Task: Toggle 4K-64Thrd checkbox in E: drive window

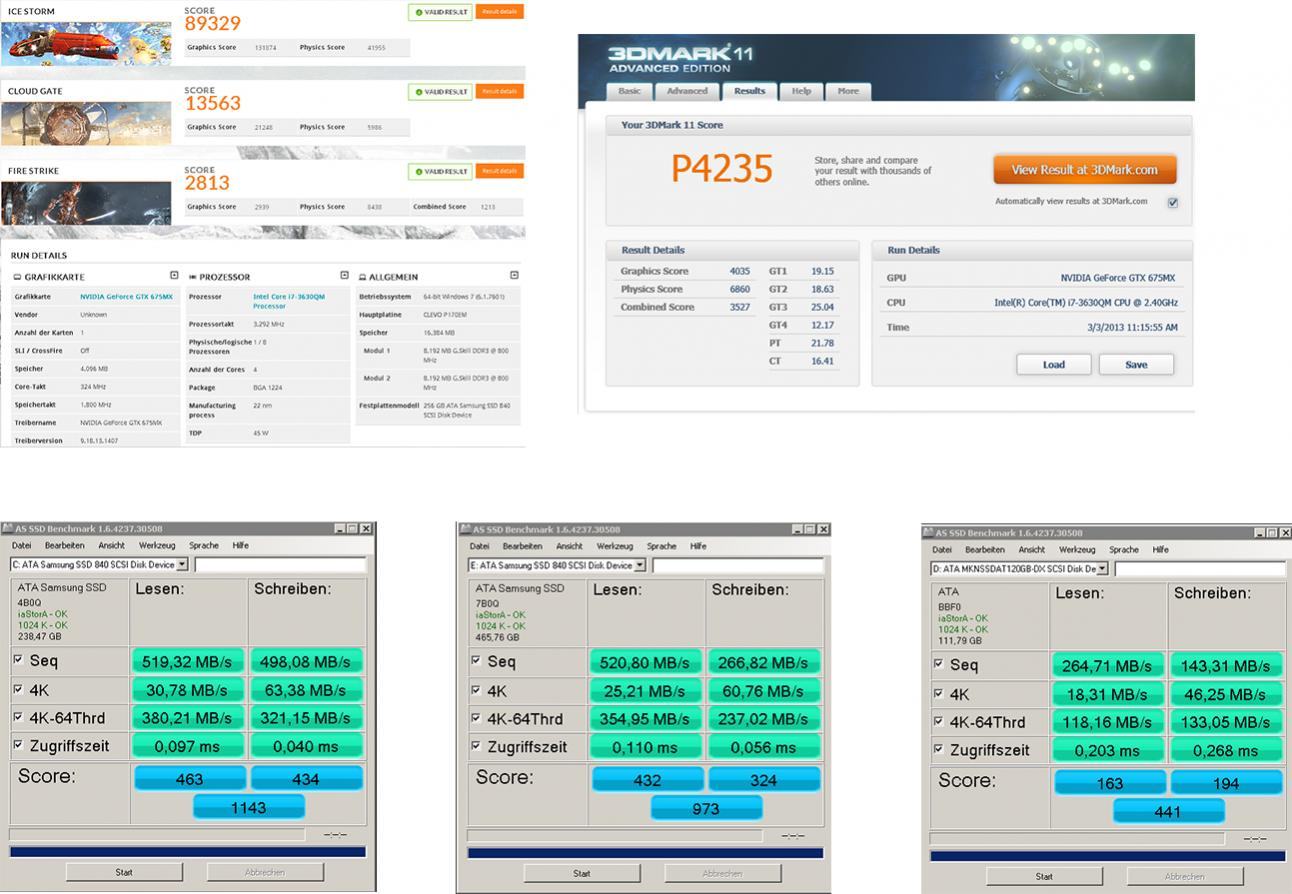Action: pos(476,718)
